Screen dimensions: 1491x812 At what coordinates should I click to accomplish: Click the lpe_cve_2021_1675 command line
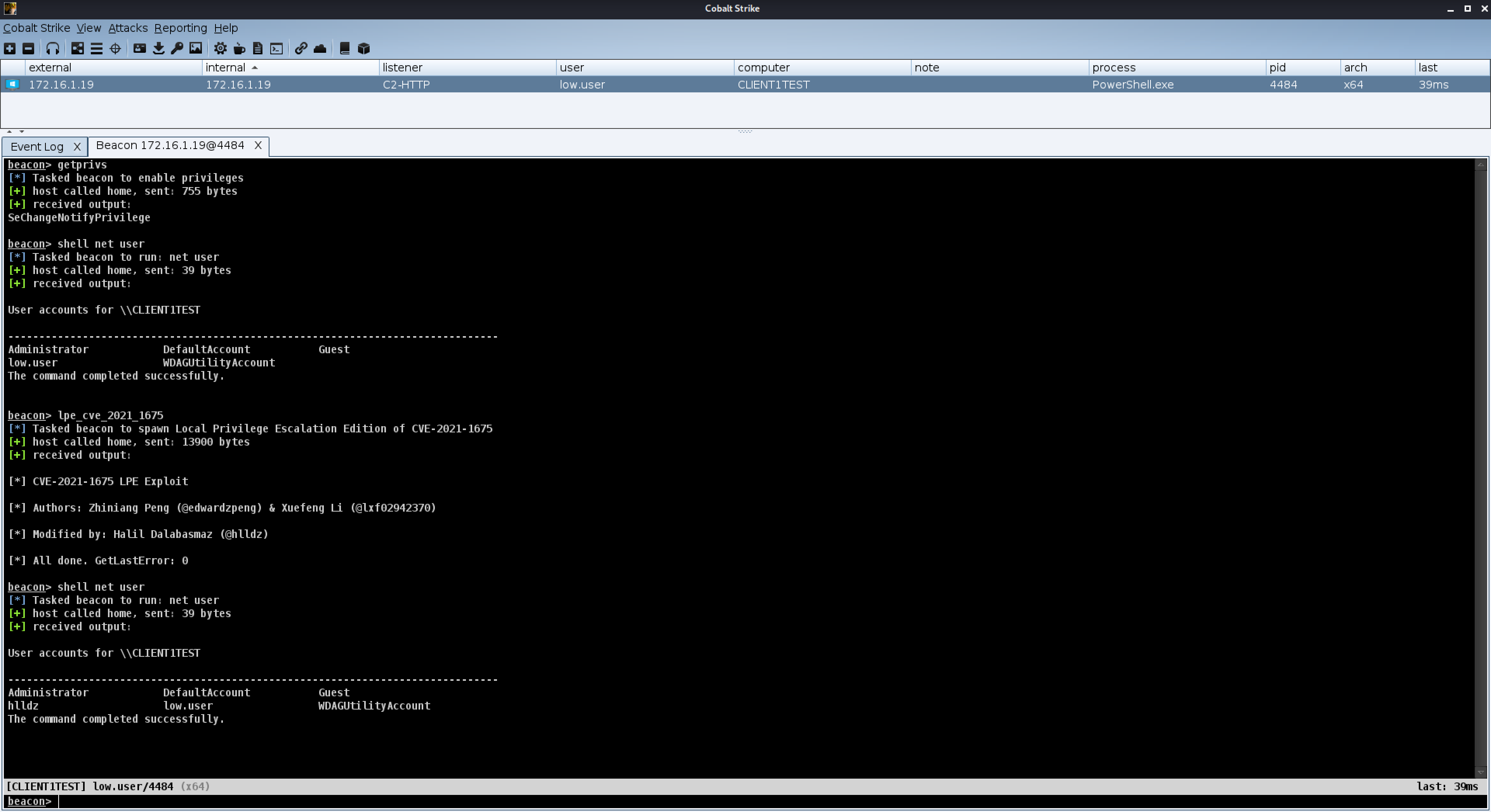click(x=86, y=416)
